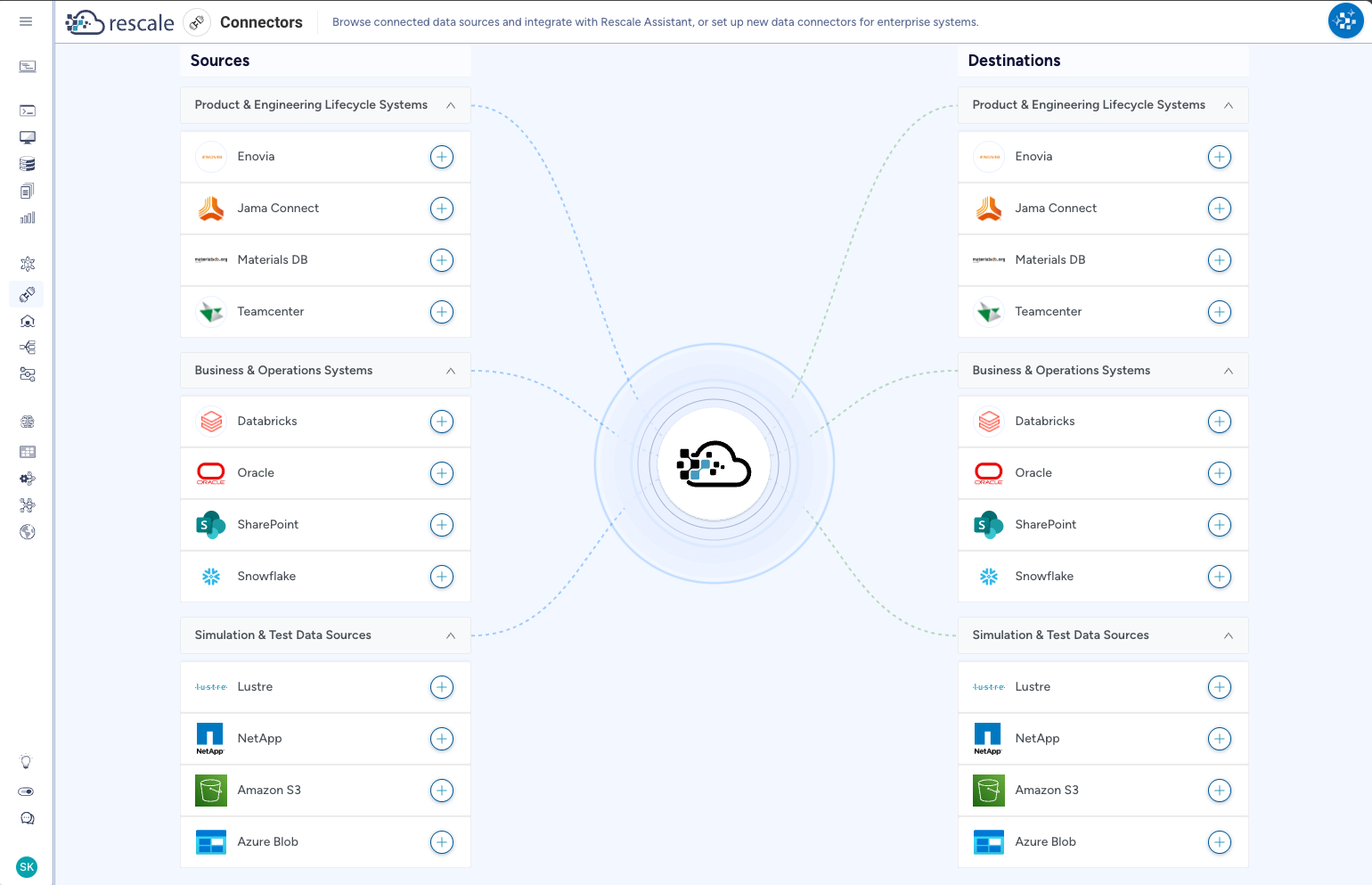Add Teamcenter as a destination
Screen dimensions: 1372x885
coord(1220,312)
